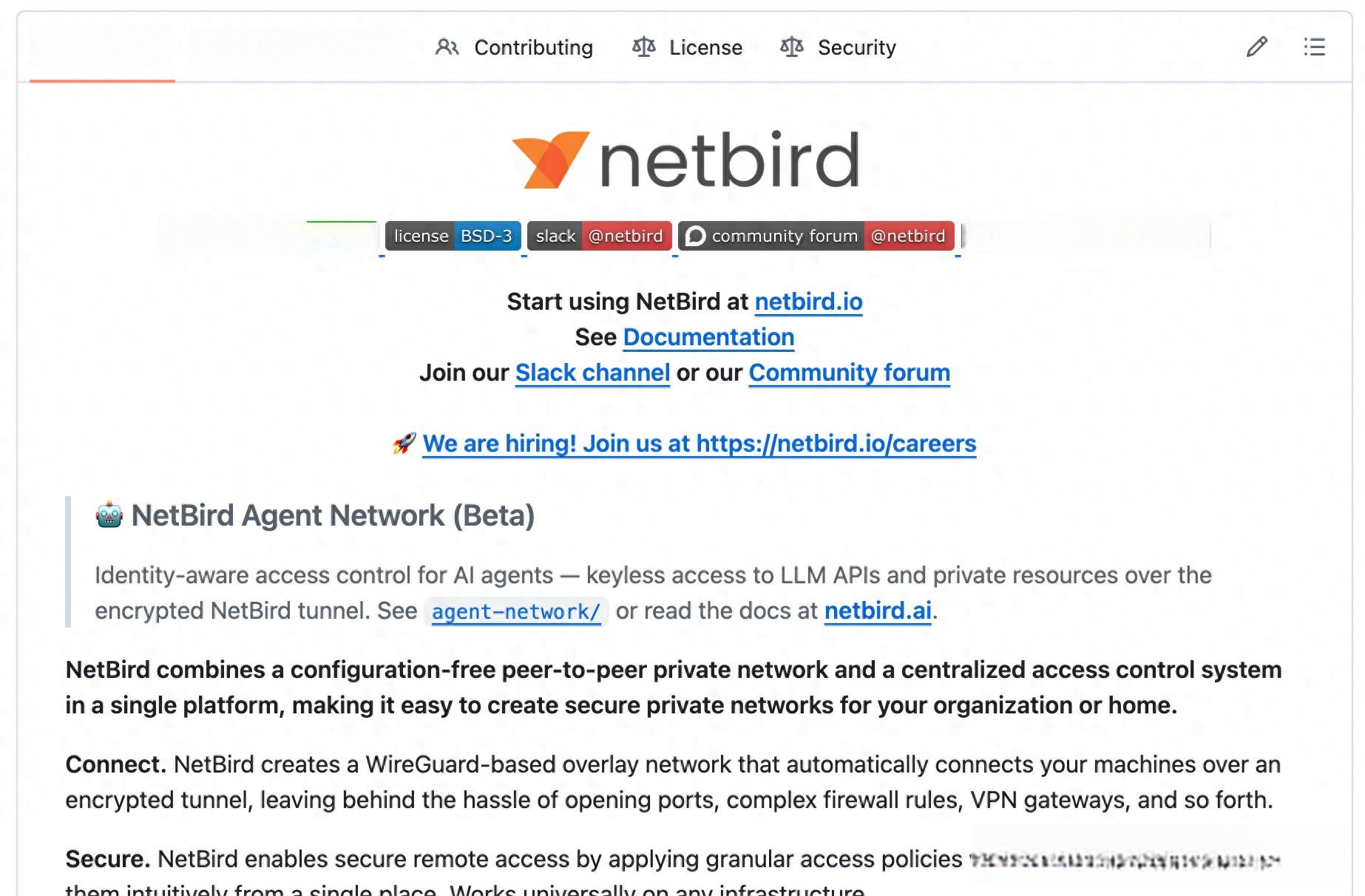1365x896 pixels.
Task: Open the Documentation link
Action: coord(708,337)
